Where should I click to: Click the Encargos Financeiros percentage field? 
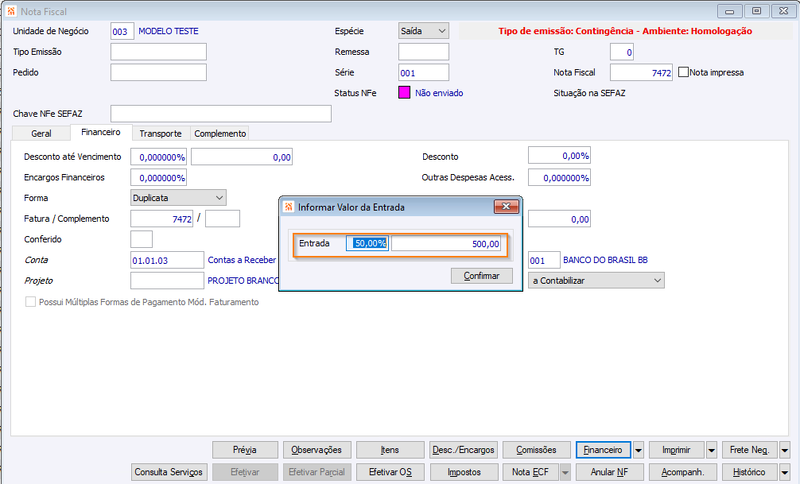coord(159,177)
